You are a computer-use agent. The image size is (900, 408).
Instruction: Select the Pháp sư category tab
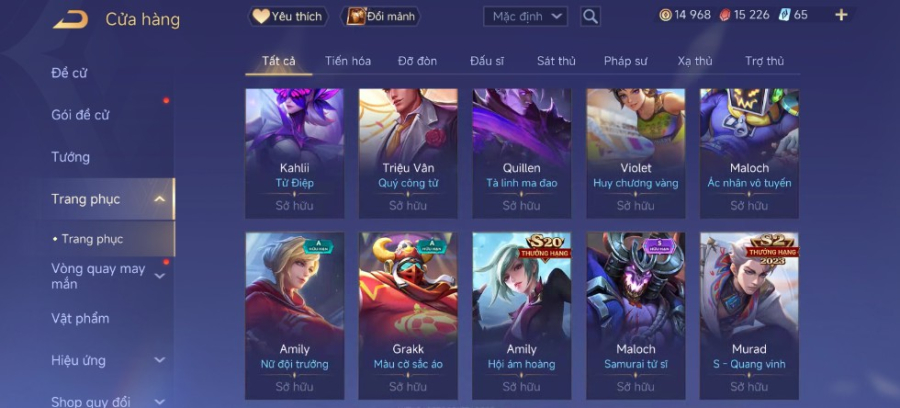pyautogui.click(x=626, y=61)
